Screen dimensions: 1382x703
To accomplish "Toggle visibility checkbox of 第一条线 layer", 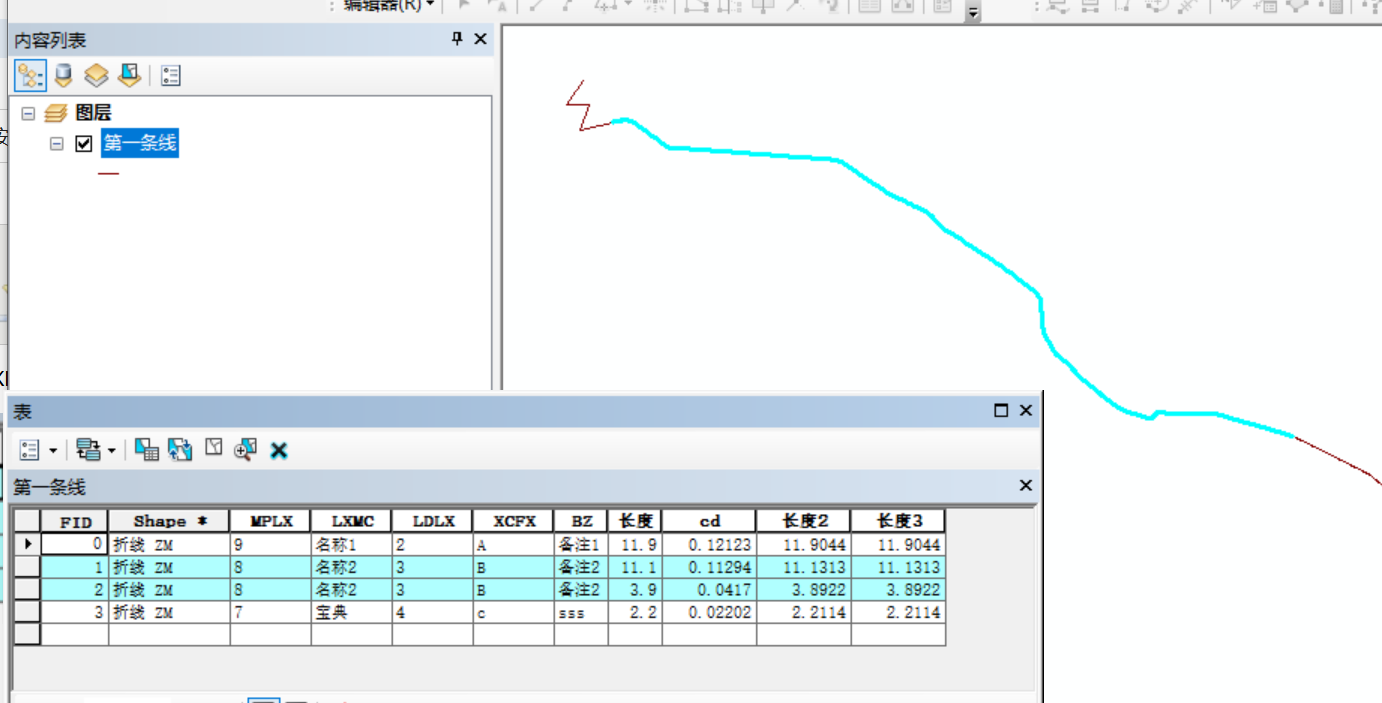I will (x=84, y=144).
